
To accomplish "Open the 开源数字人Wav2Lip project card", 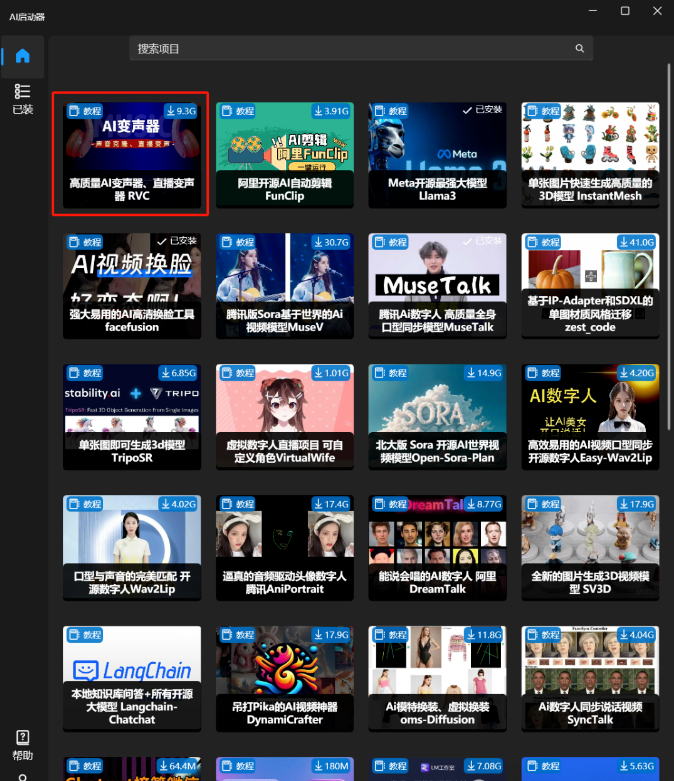I will 132,548.
